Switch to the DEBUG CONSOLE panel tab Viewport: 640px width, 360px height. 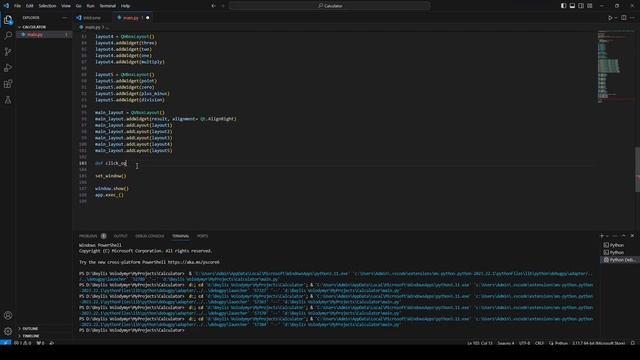[x=150, y=236]
